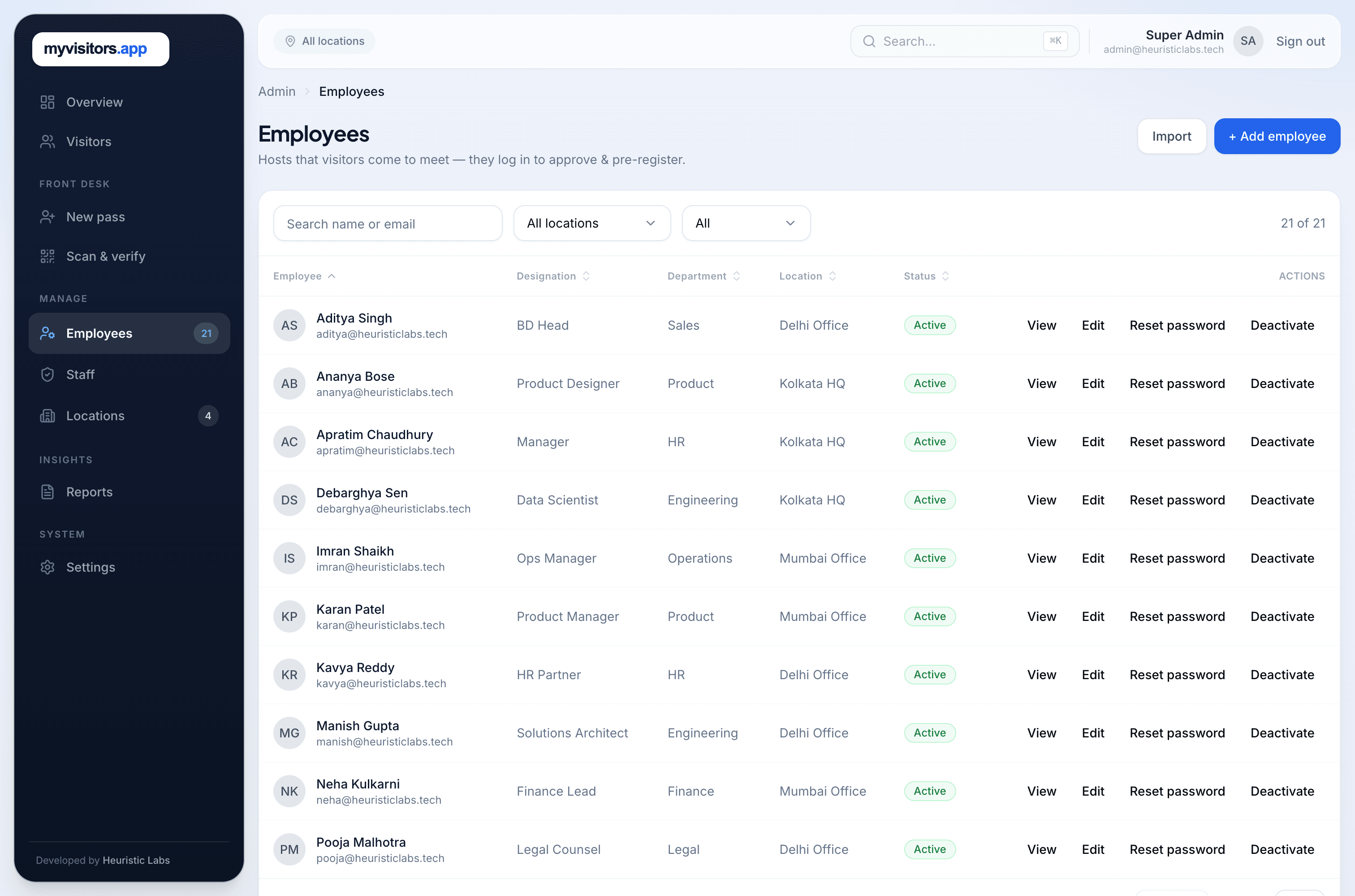Open the Reports page
Viewport: 1355px width, 896px height.
pyautogui.click(x=129, y=492)
